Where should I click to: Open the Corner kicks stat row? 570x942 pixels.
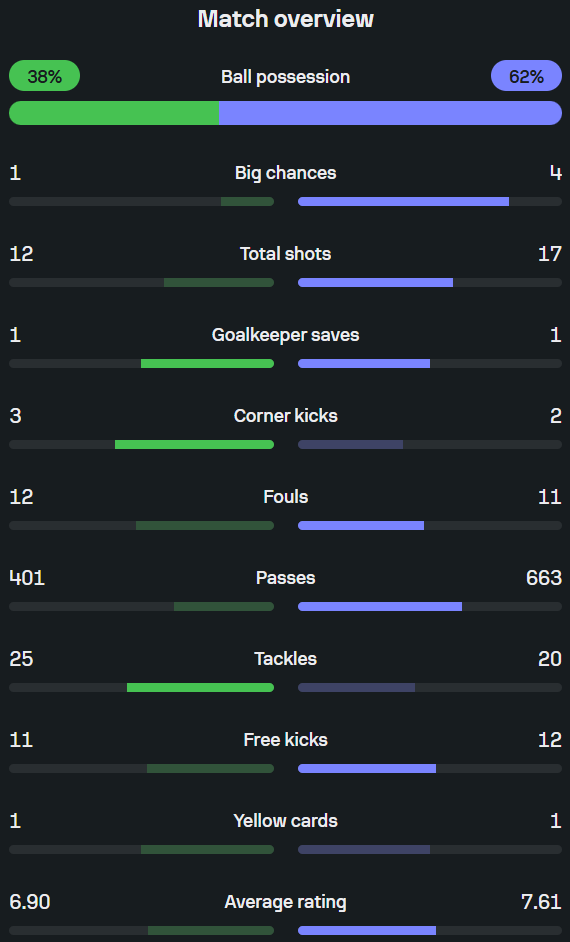coord(285,430)
